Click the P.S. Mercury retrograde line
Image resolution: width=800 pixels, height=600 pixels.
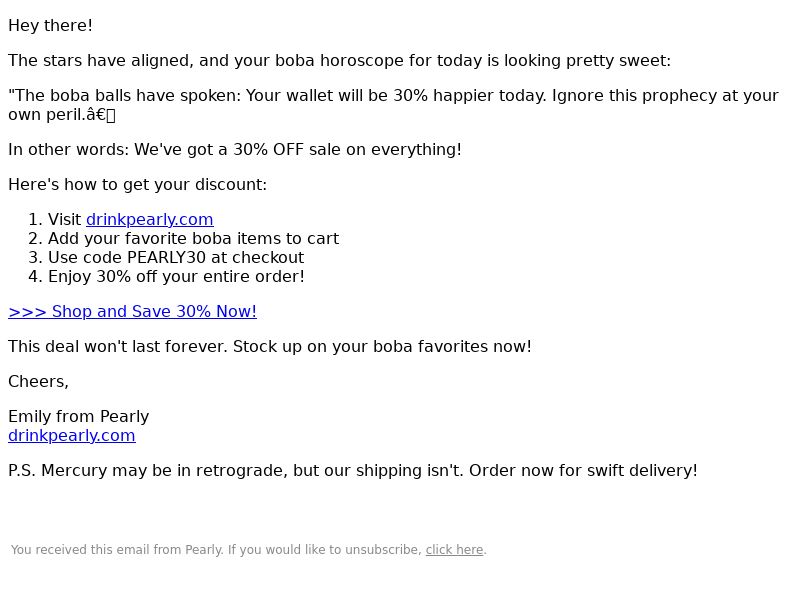[x=353, y=470]
